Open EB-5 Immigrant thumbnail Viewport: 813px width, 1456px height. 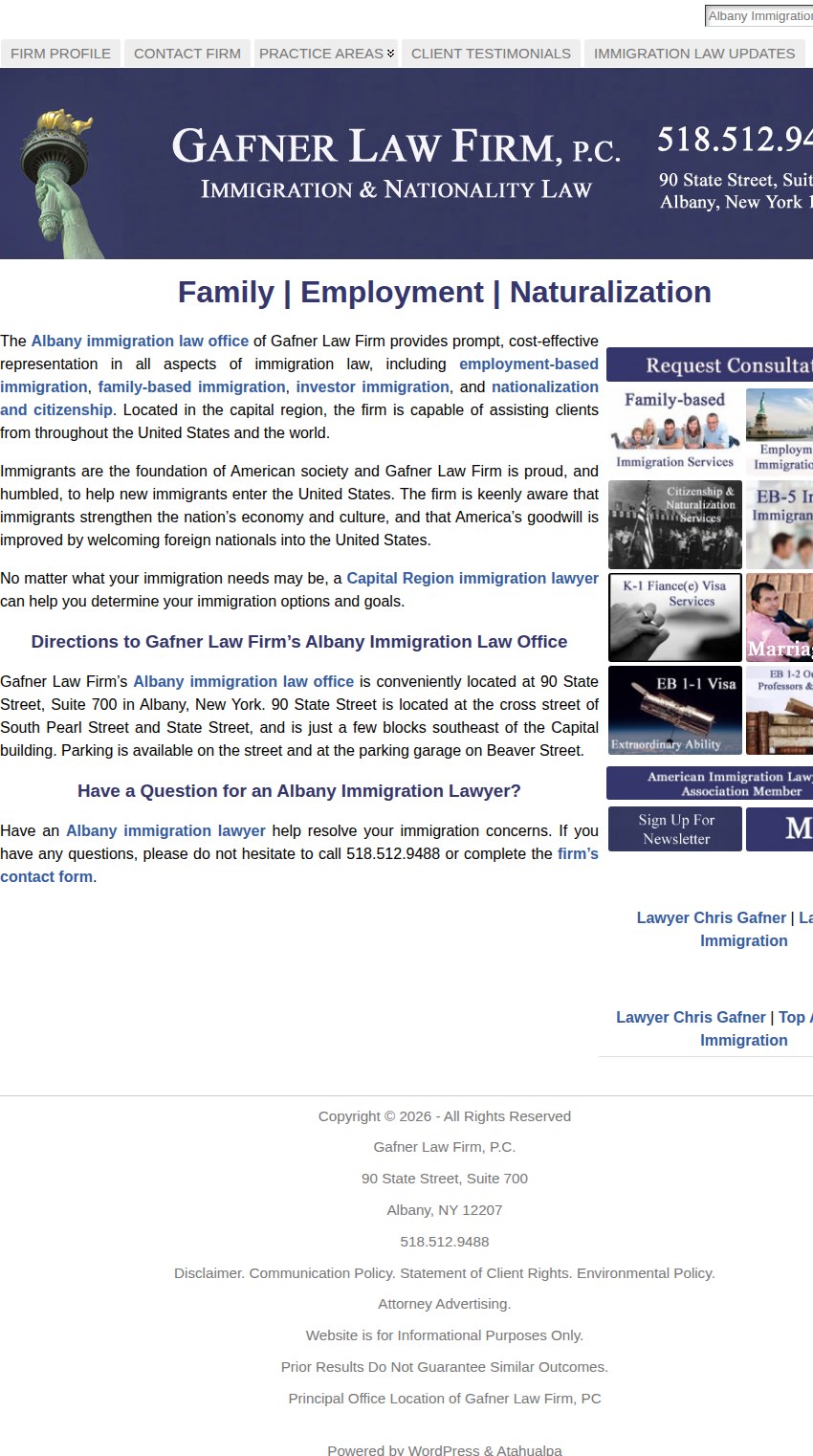[x=780, y=525]
